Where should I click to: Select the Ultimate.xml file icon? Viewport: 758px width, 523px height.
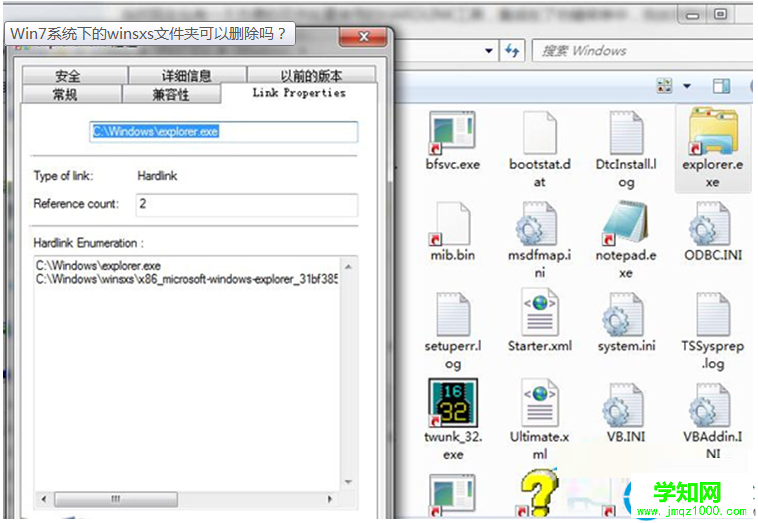click(x=539, y=403)
